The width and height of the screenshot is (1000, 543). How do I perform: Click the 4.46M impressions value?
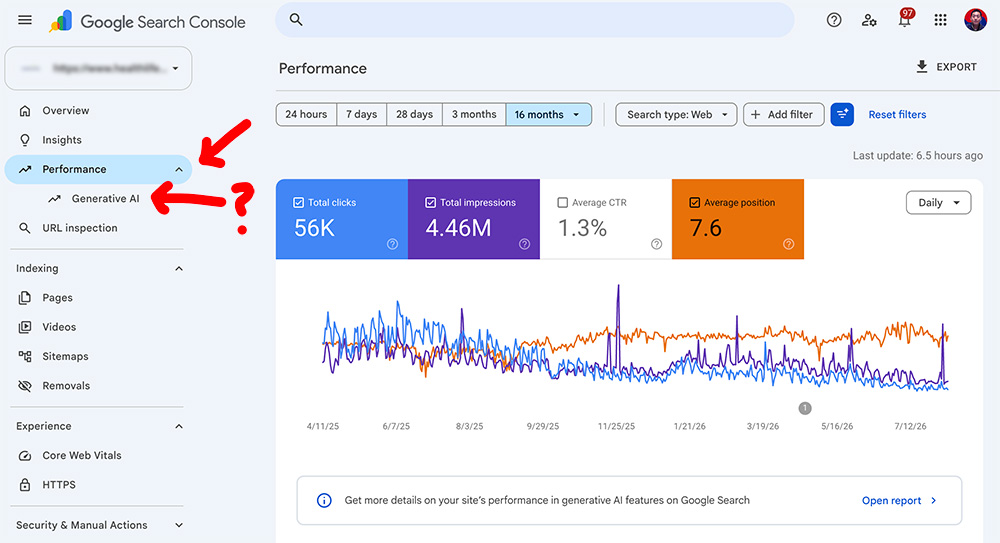click(458, 228)
